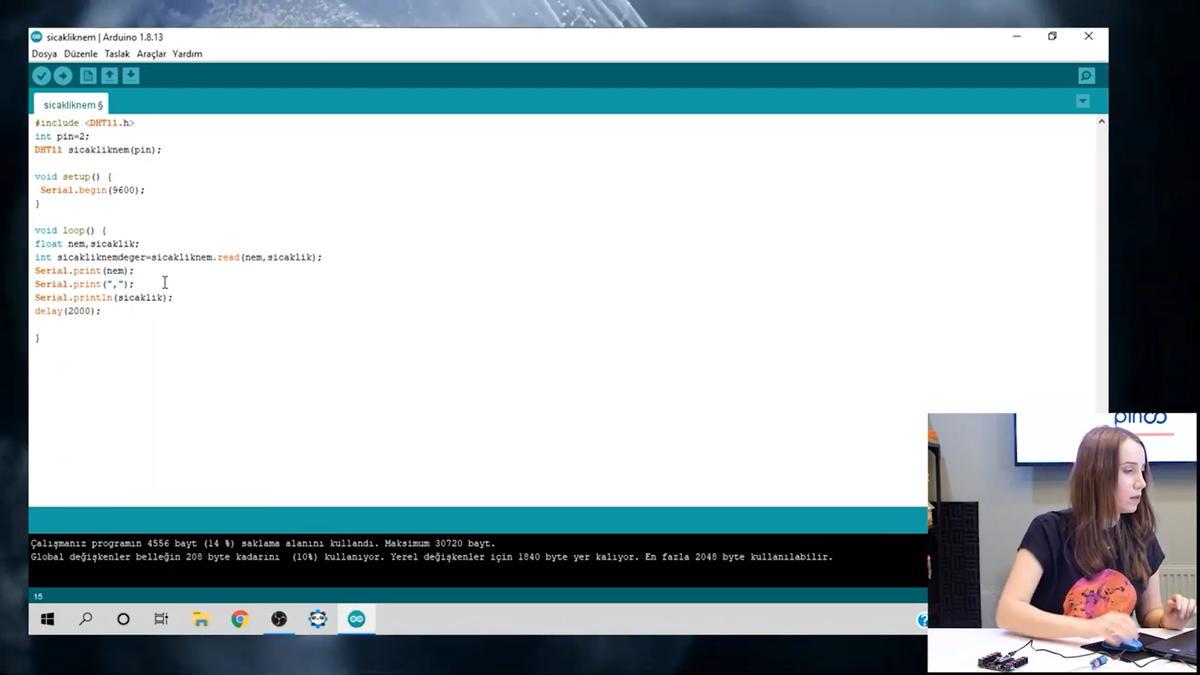Open the Yardım menu
The width and height of the screenshot is (1200, 675).
[187, 54]
